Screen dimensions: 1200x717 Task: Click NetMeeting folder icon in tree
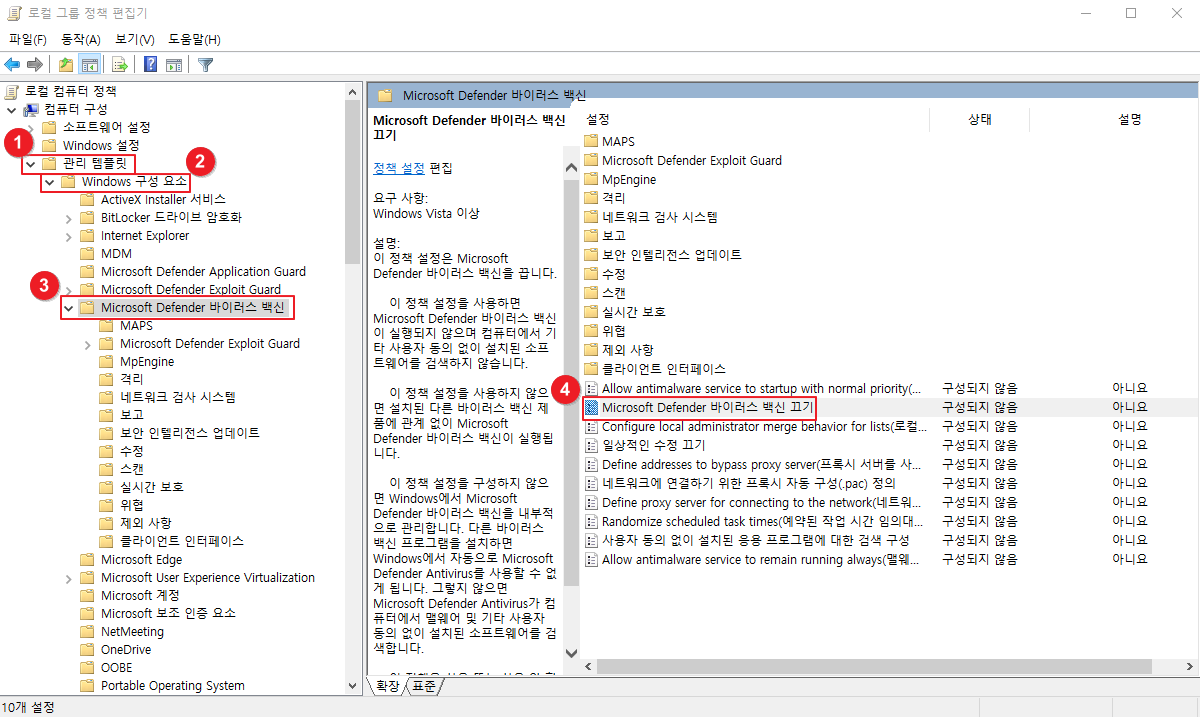click(88, 632)
